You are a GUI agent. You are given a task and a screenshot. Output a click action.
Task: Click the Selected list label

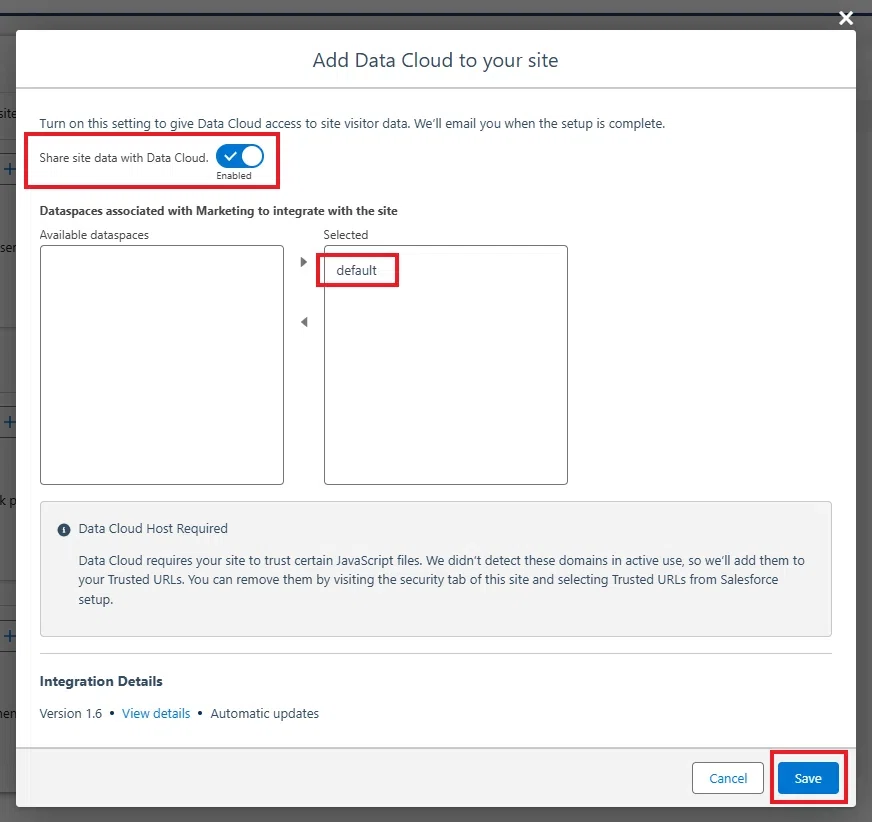(x=345, y=235)
